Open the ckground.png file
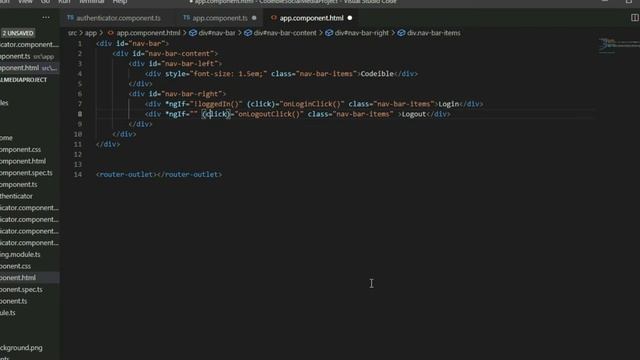 click(21, 348)
